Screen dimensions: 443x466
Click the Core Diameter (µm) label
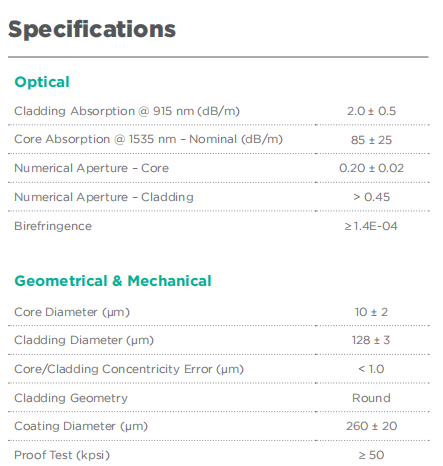coord(72,312)
